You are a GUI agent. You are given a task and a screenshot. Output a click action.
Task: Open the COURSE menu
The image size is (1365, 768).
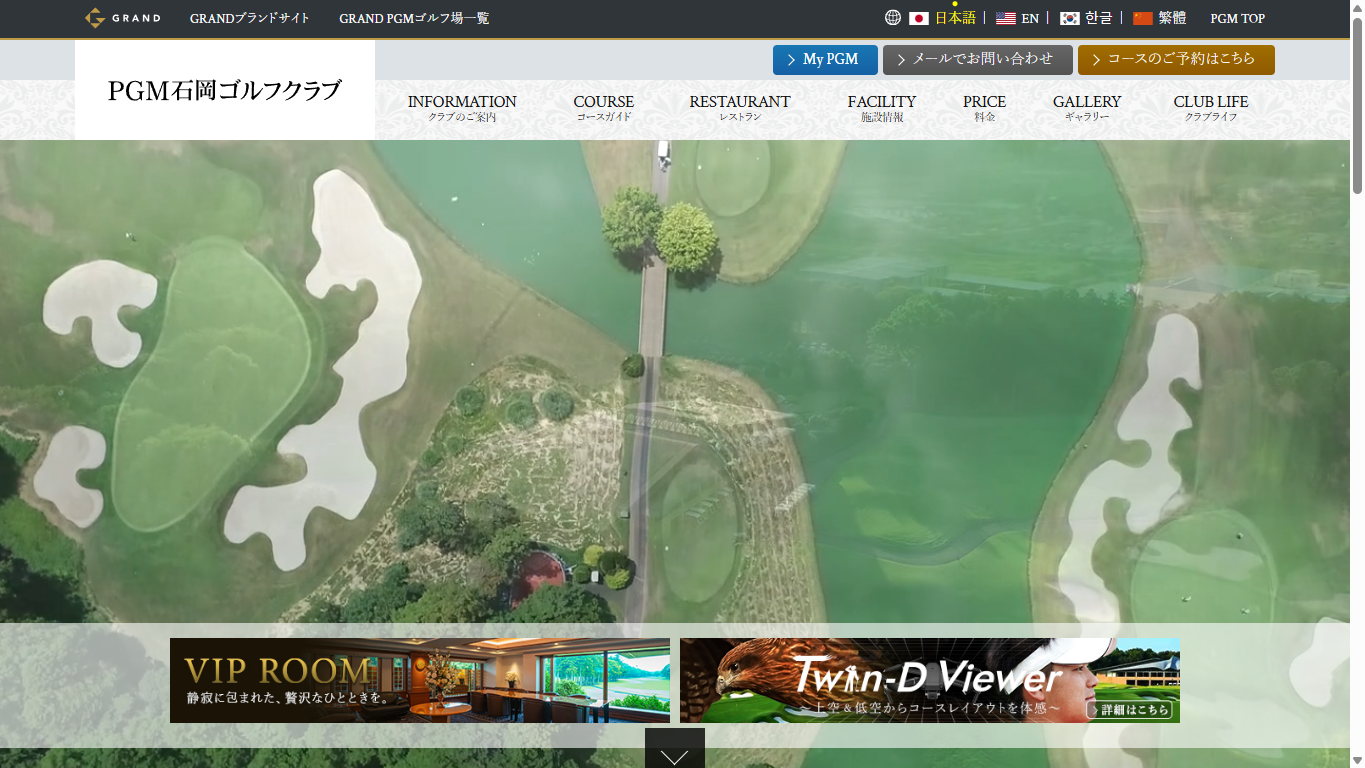604,108
